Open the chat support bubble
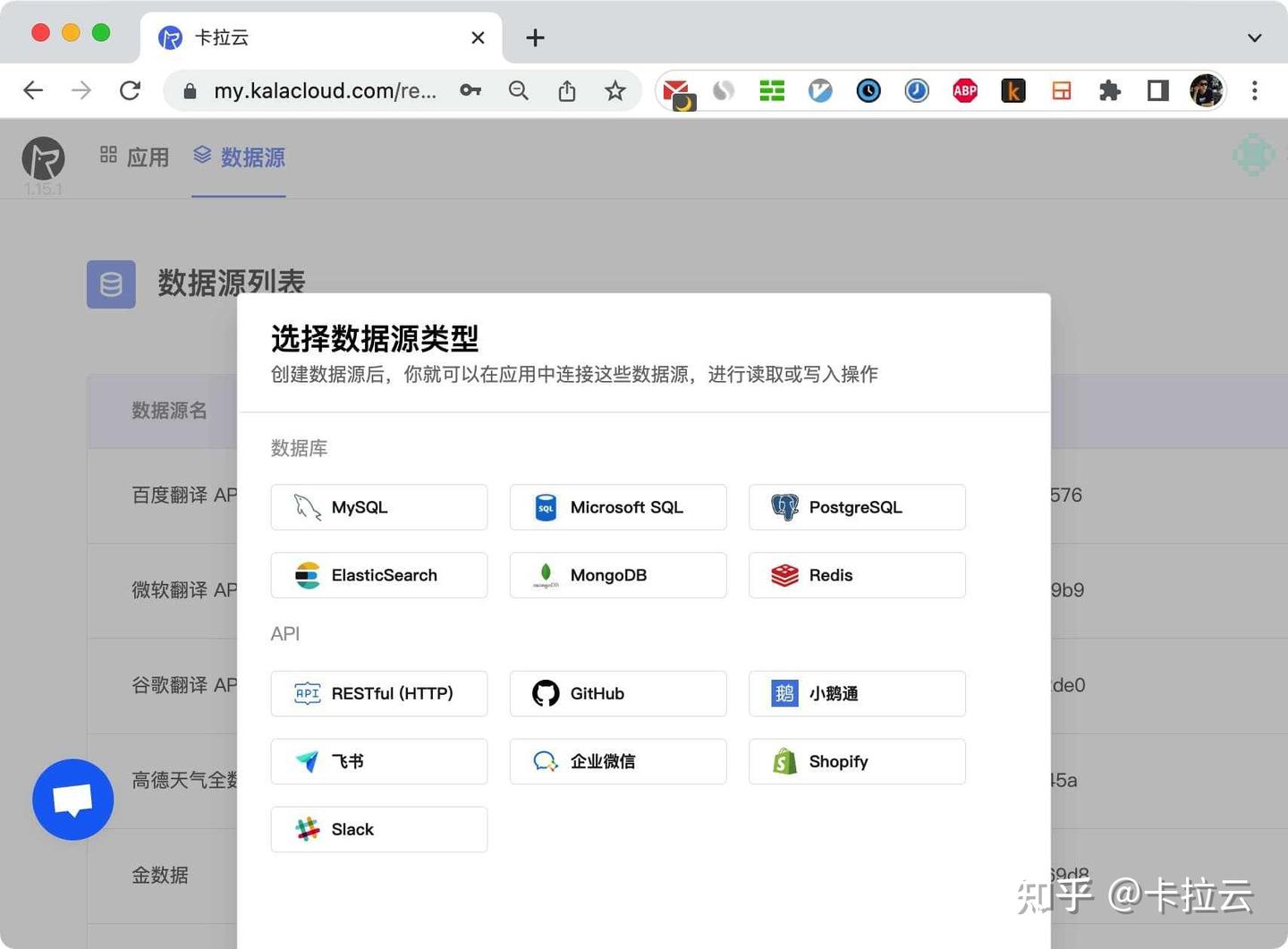 72,799
